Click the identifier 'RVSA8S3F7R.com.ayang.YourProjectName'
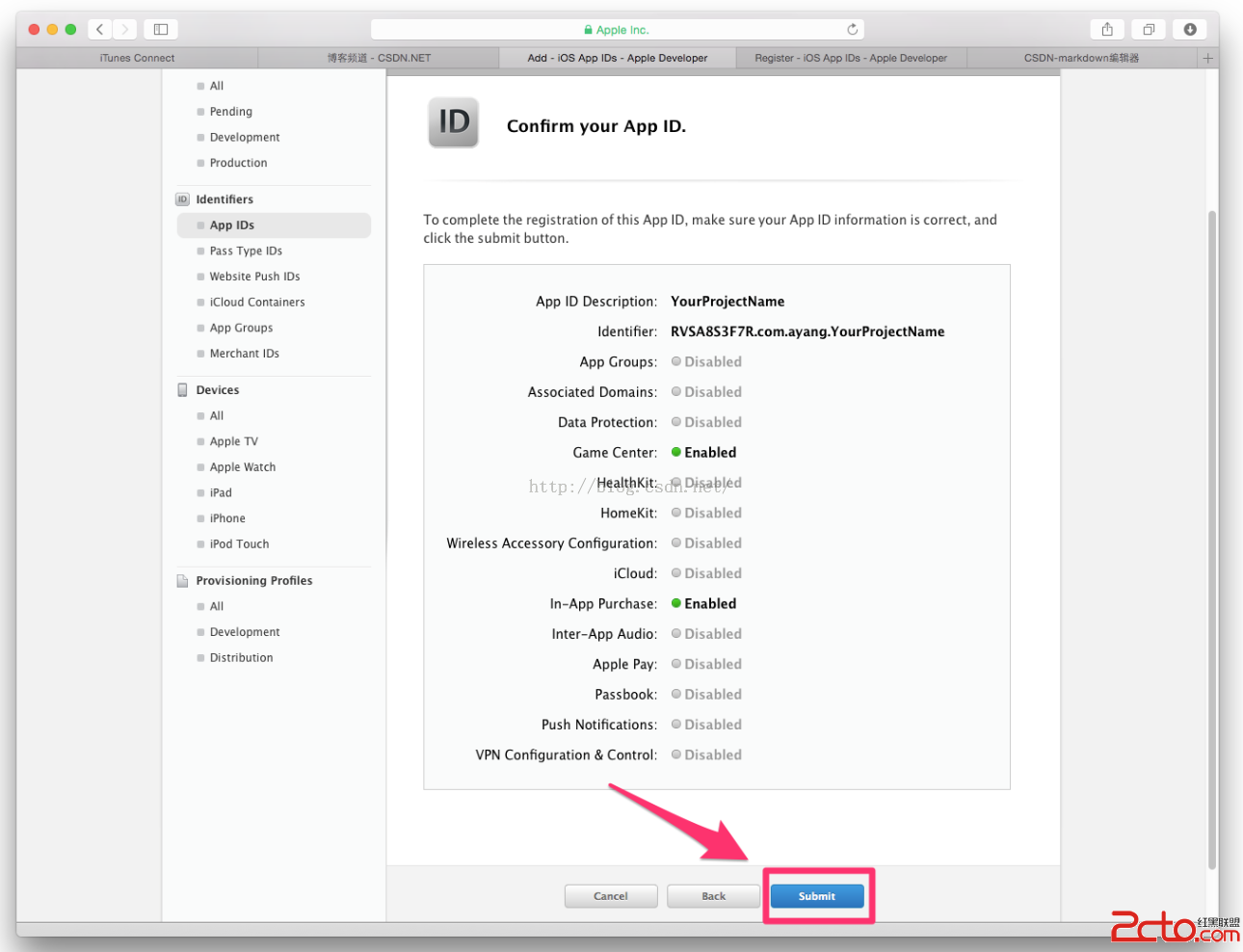This screenshot has height=952, width=1243. (x=807, y=331)
